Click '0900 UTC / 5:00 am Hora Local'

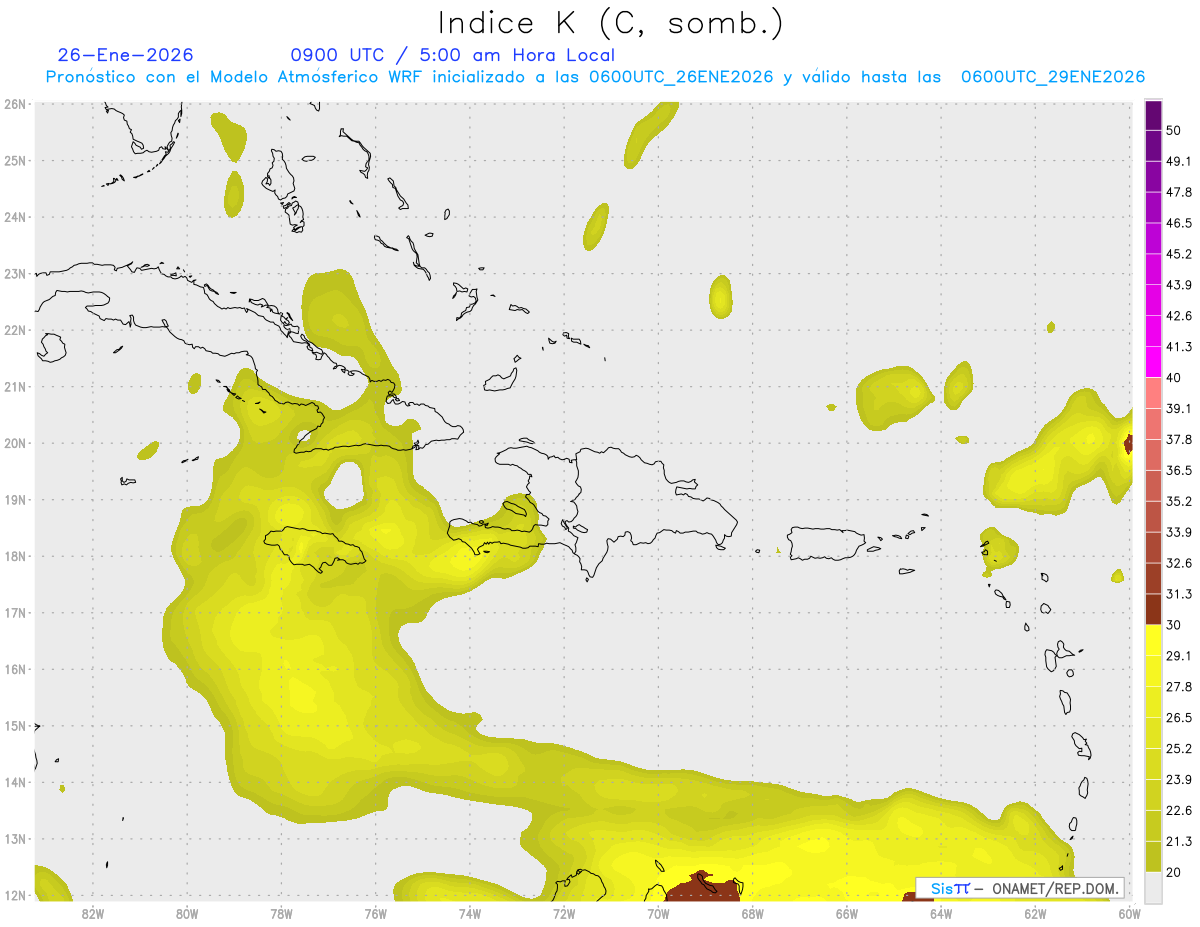[x=453, y=55]
